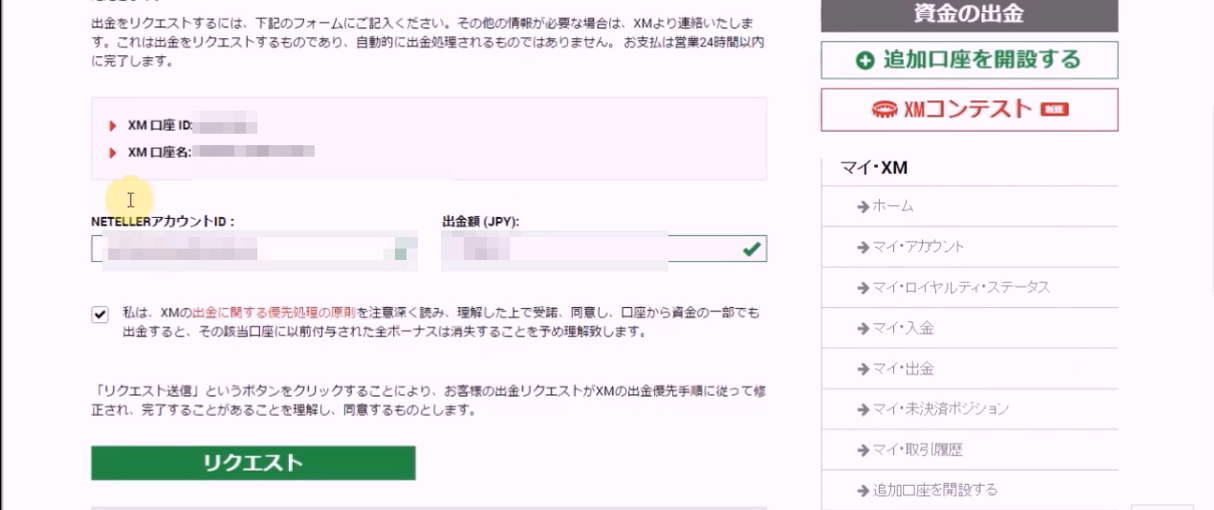This screenshot has width=1214, height=510.
Task: Click the red badge on XMコンテスト
Action: [x=1054, y=110]
